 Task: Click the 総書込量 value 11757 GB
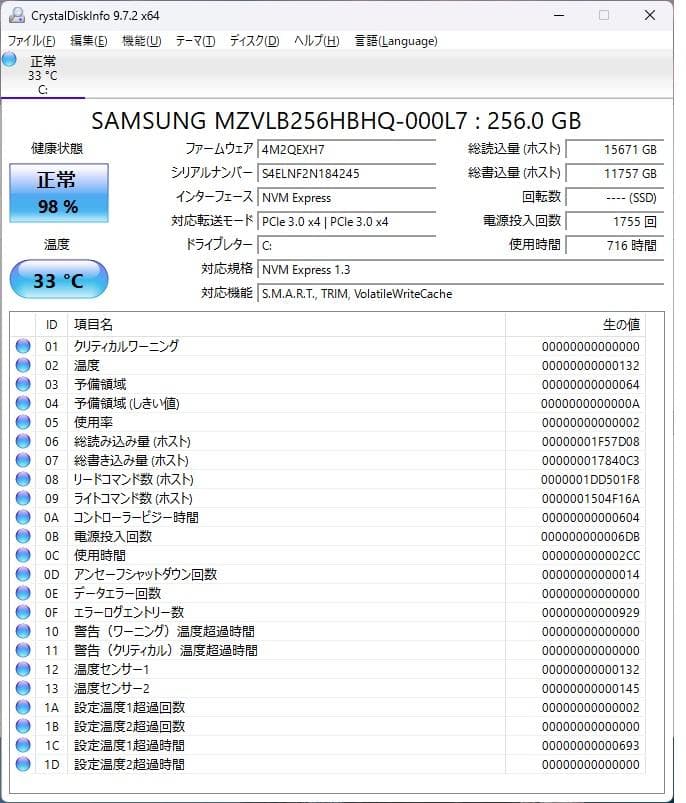615,174
